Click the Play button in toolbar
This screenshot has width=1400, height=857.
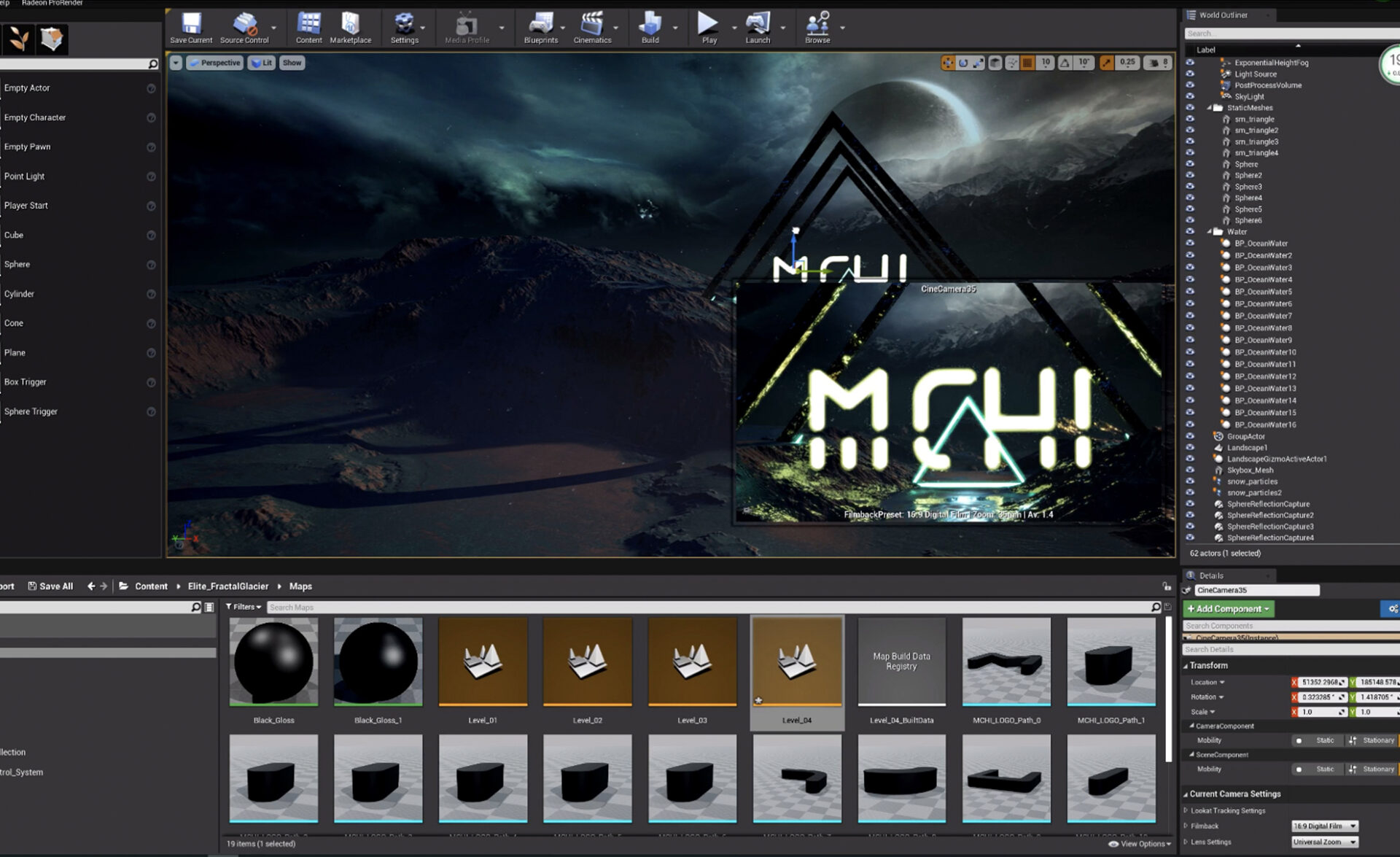tap(709, 28)
